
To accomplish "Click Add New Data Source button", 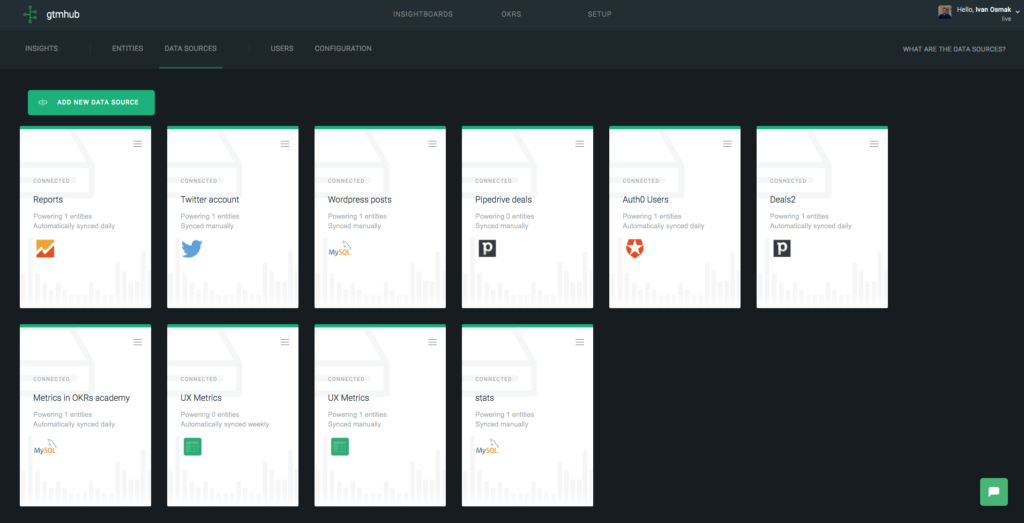I will click(x=91, y=103).
